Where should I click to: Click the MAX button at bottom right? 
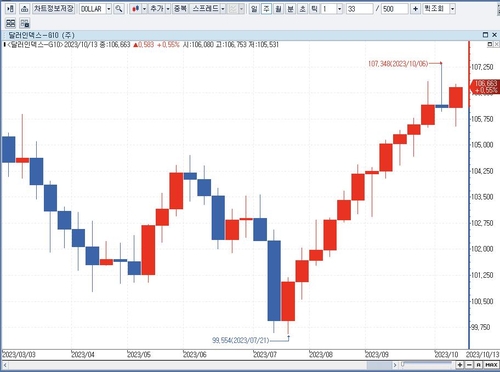tap(491, 365)
